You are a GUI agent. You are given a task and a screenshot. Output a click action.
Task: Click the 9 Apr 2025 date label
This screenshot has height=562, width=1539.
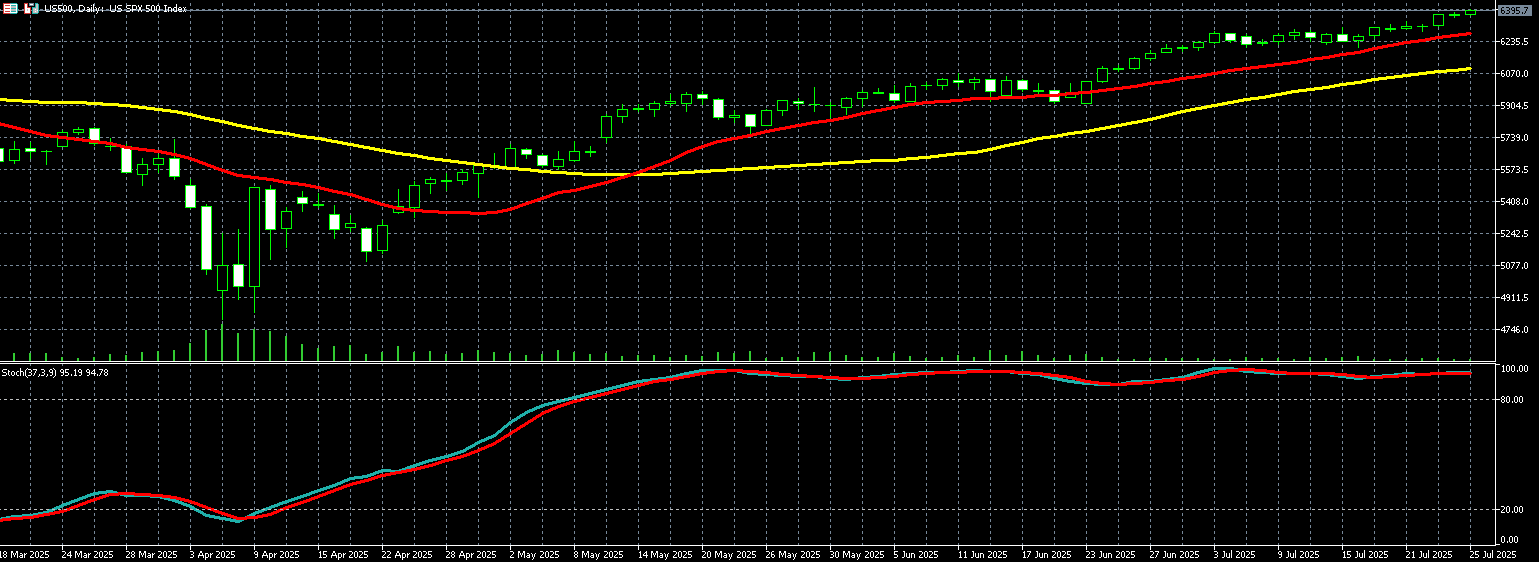[276, 554]
